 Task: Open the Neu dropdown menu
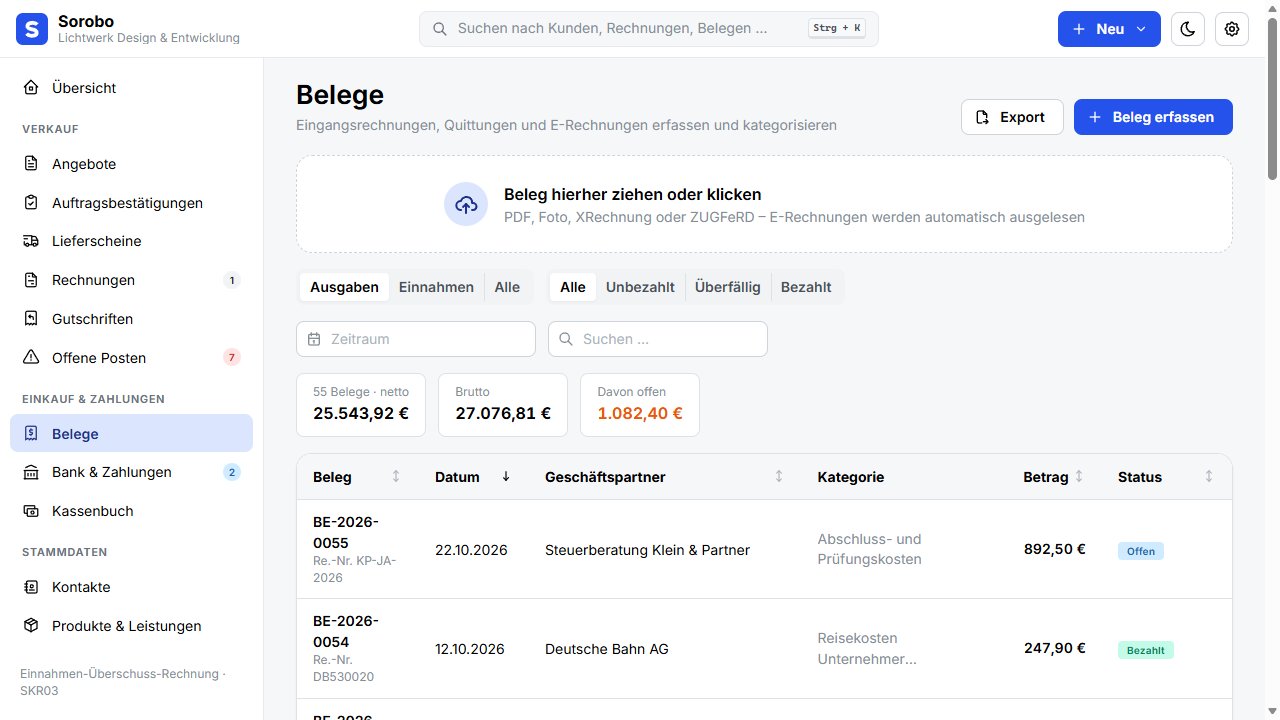[1109, 29]
